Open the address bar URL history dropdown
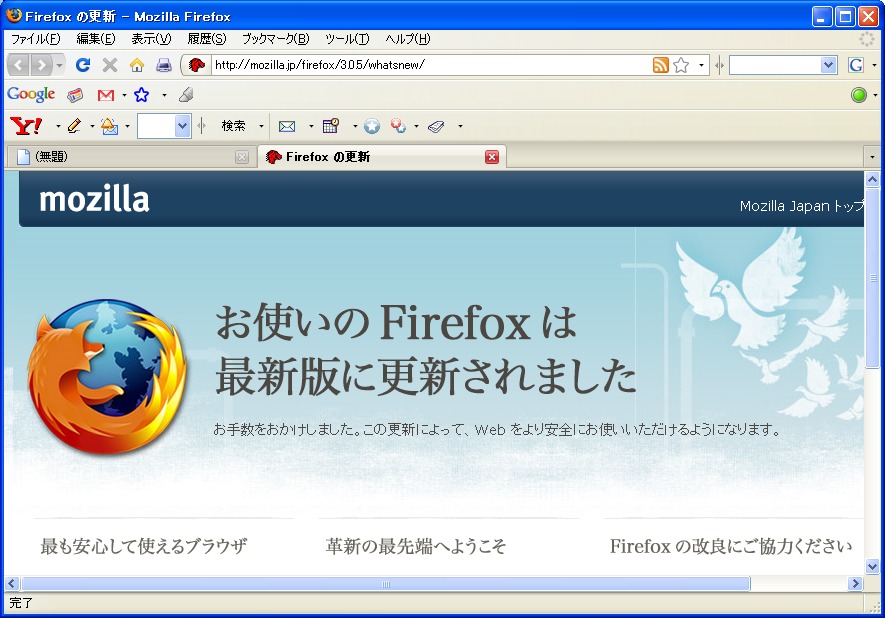 point(701,65)
